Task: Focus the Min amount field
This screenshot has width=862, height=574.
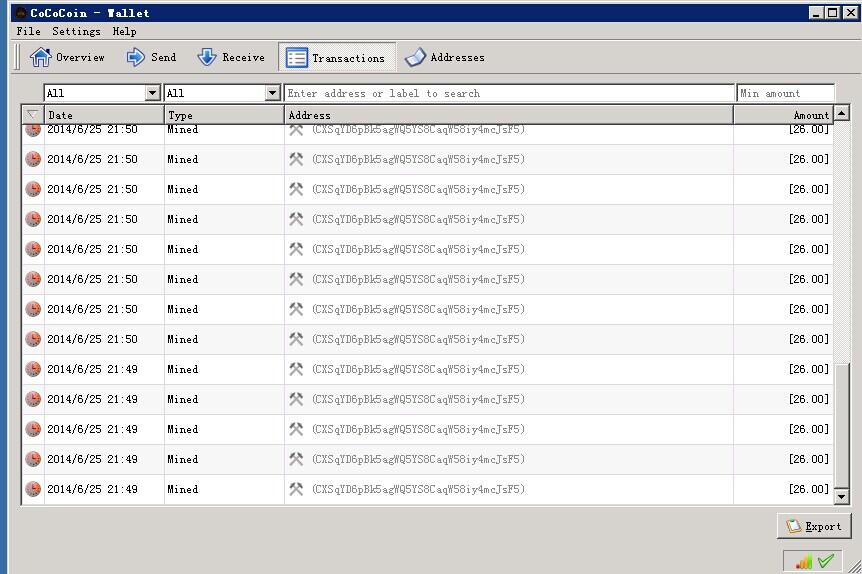Action: (x=786, y=93)
